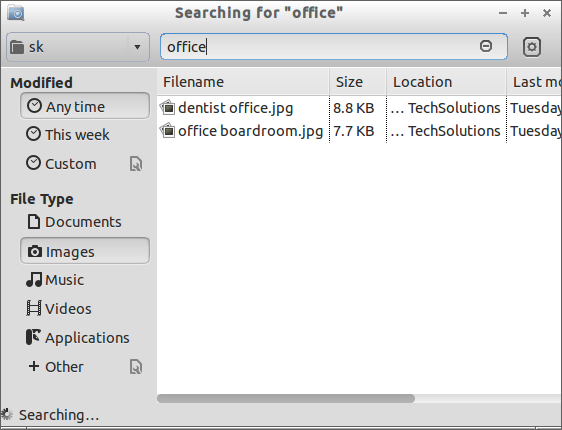
Task: Toggle the Images file type filter
Action: click(85, 251)
